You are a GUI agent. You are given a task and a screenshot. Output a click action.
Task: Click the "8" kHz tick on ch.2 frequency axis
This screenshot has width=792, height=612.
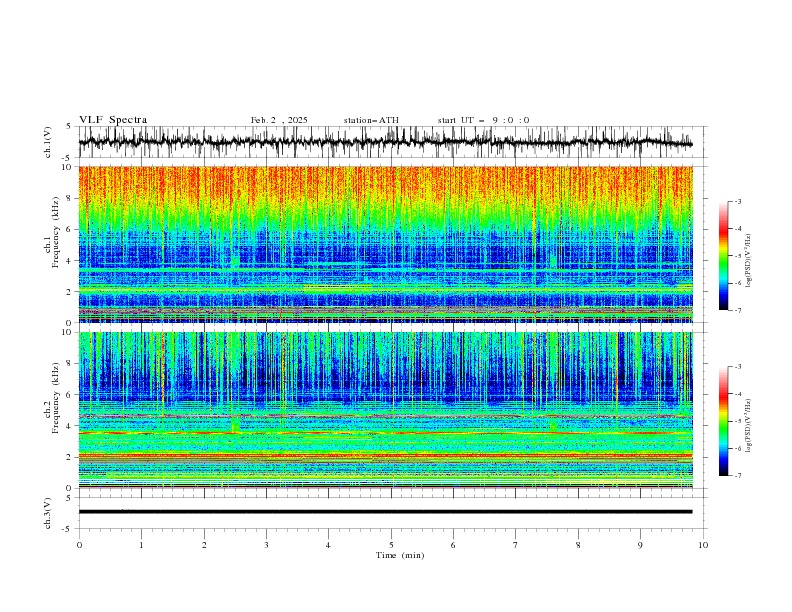(x=70, y=363)
